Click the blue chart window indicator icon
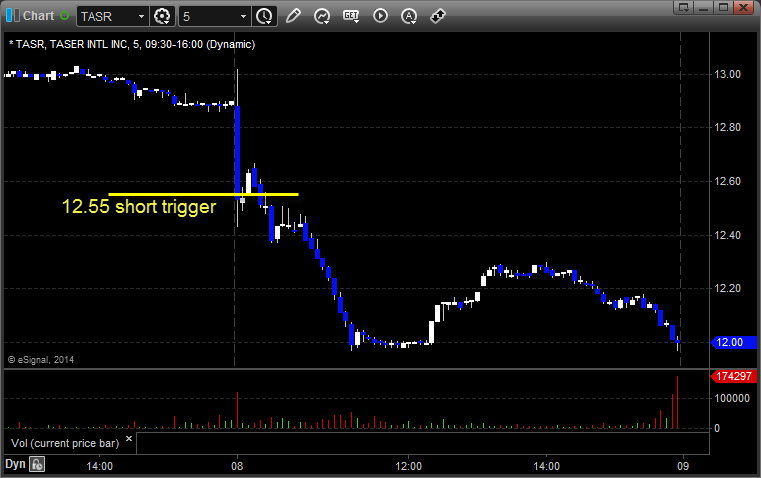Viewport: 761px width, 478px height. 13,16
